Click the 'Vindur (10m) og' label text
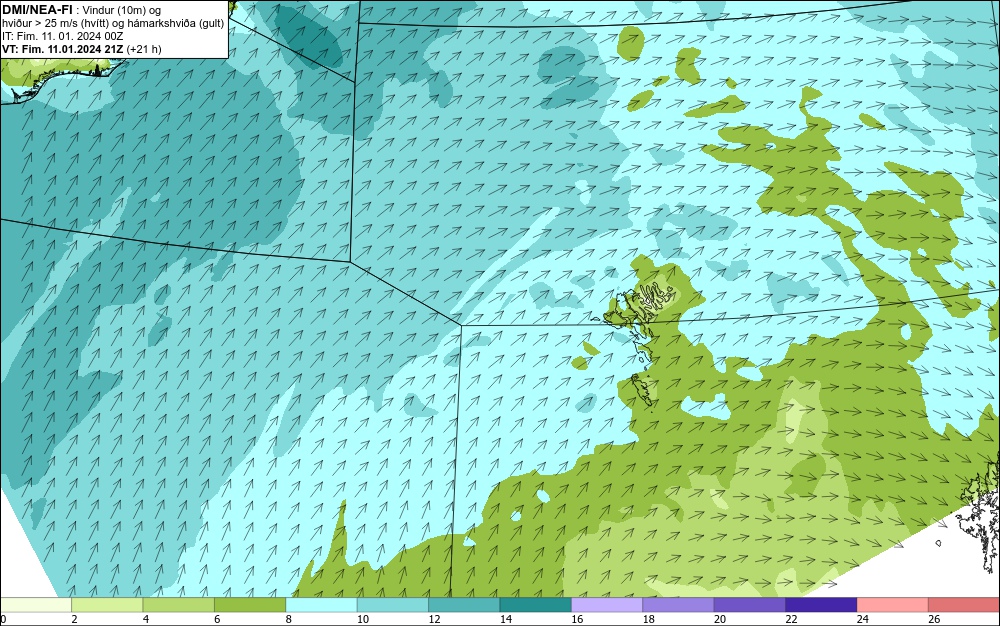 tap(122, 10)
